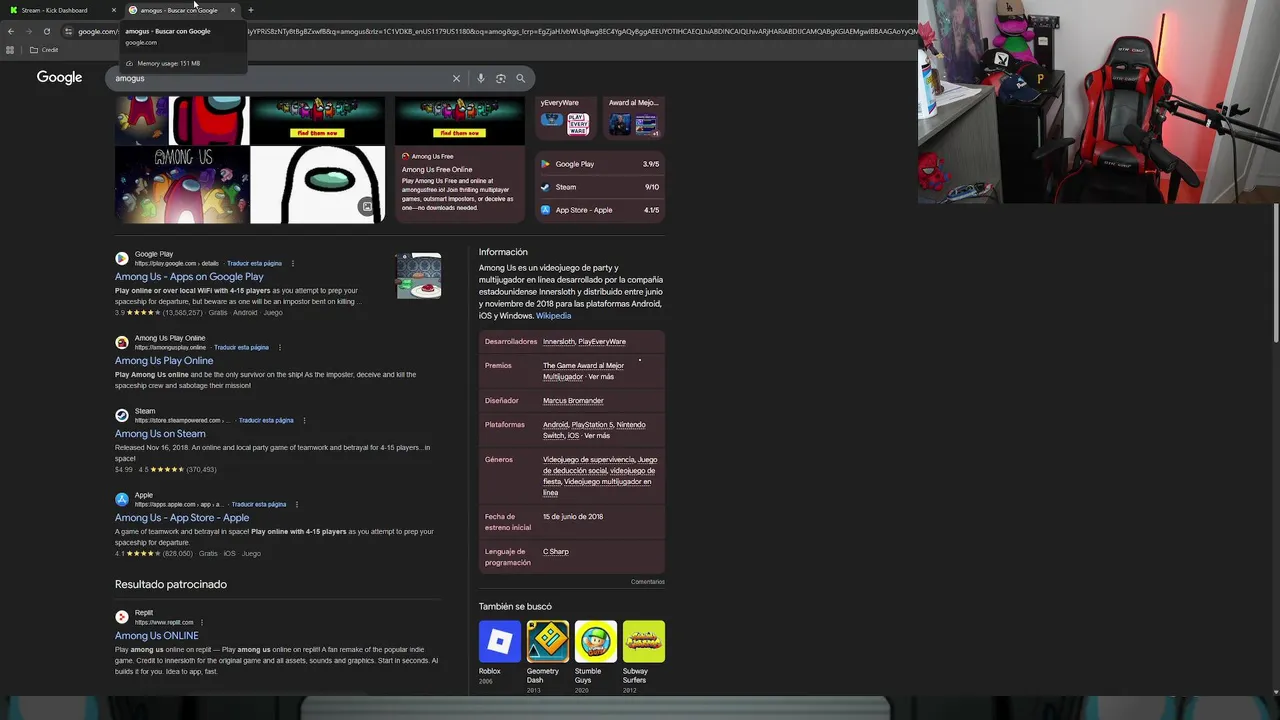Submit search with the magnifier icon
Image resolution: width=1280 pixels, height=720 pixels.
(520, 78)
